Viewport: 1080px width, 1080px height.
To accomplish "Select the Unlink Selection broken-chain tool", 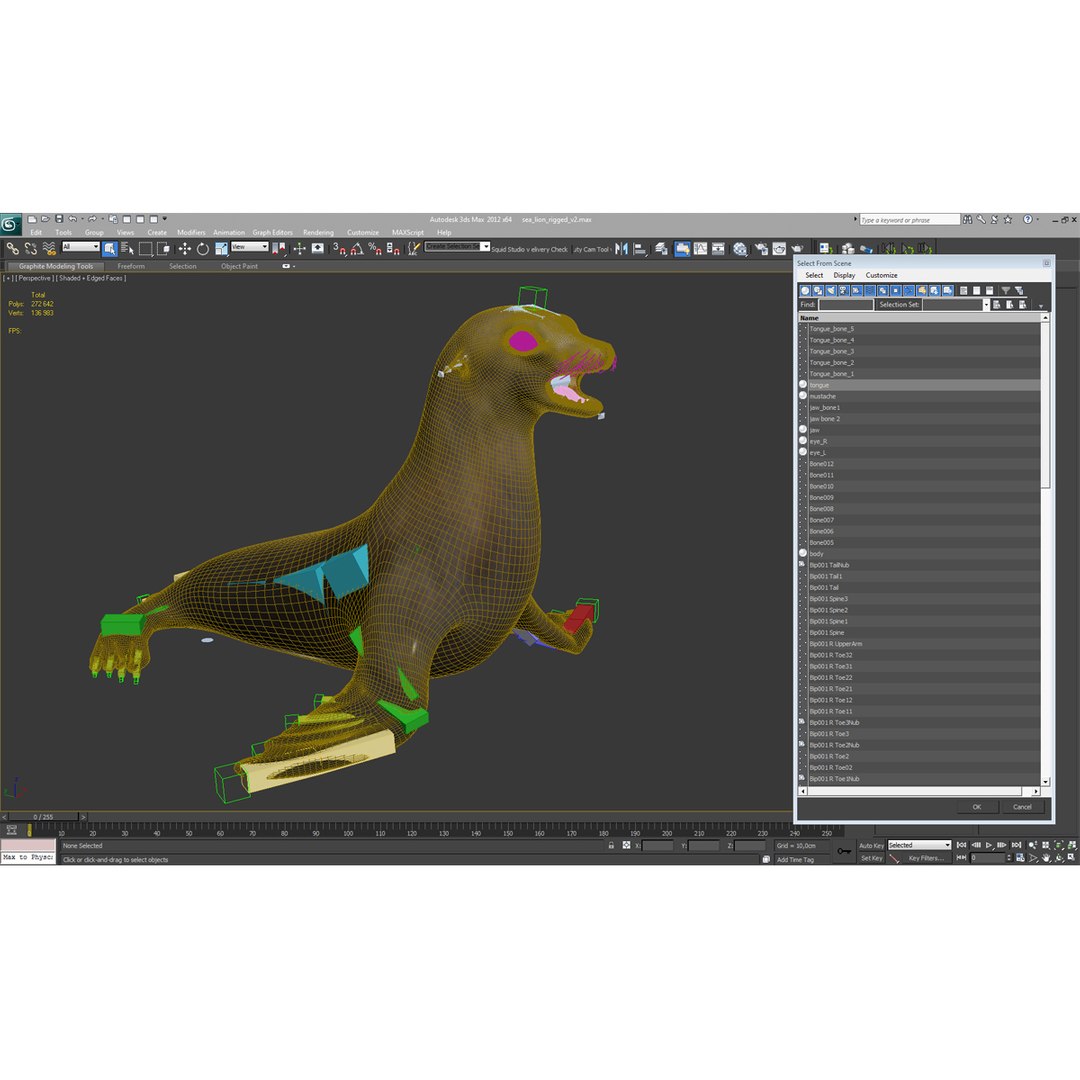I will pyautogui.click(x=31, y=249).
